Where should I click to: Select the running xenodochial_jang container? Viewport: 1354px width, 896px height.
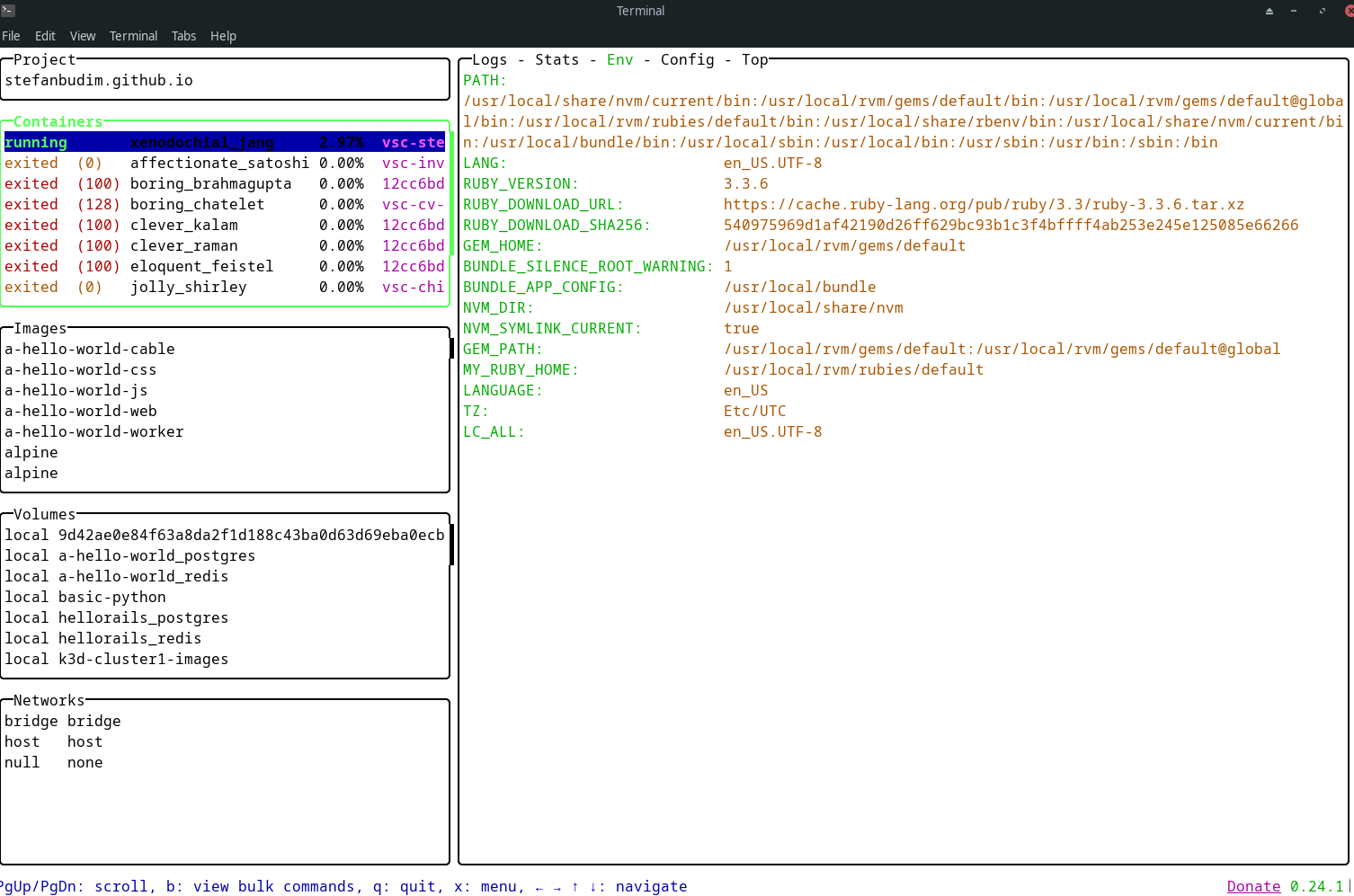coord(201,143)
